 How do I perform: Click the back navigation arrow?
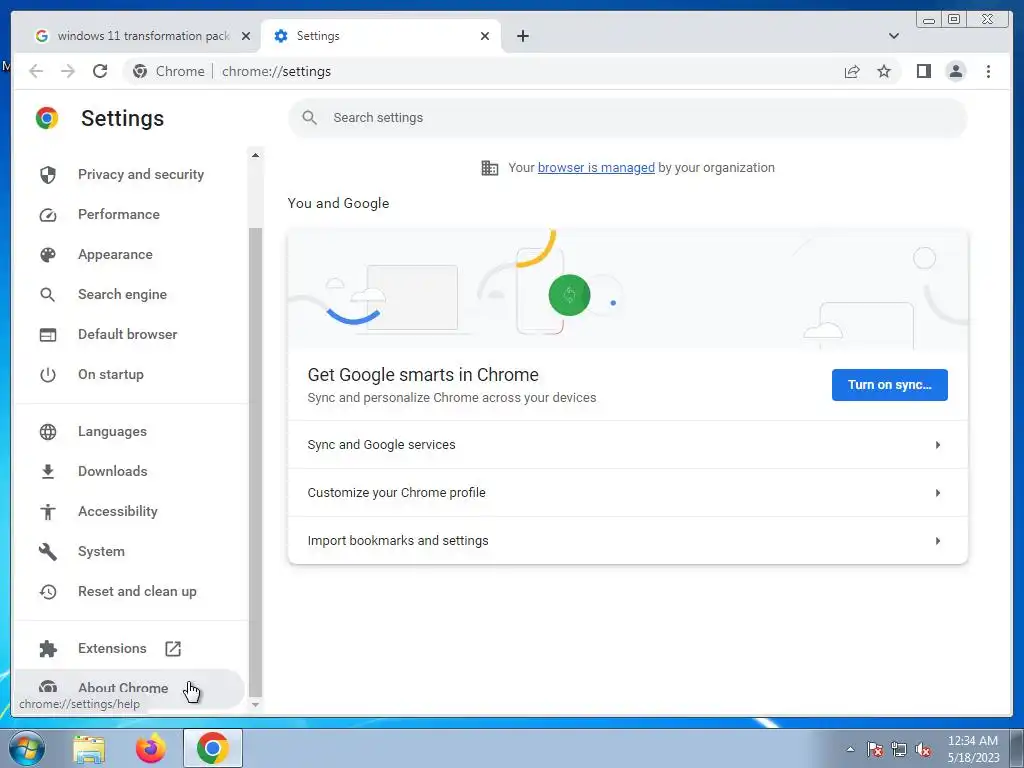click(x=36, y=71)
